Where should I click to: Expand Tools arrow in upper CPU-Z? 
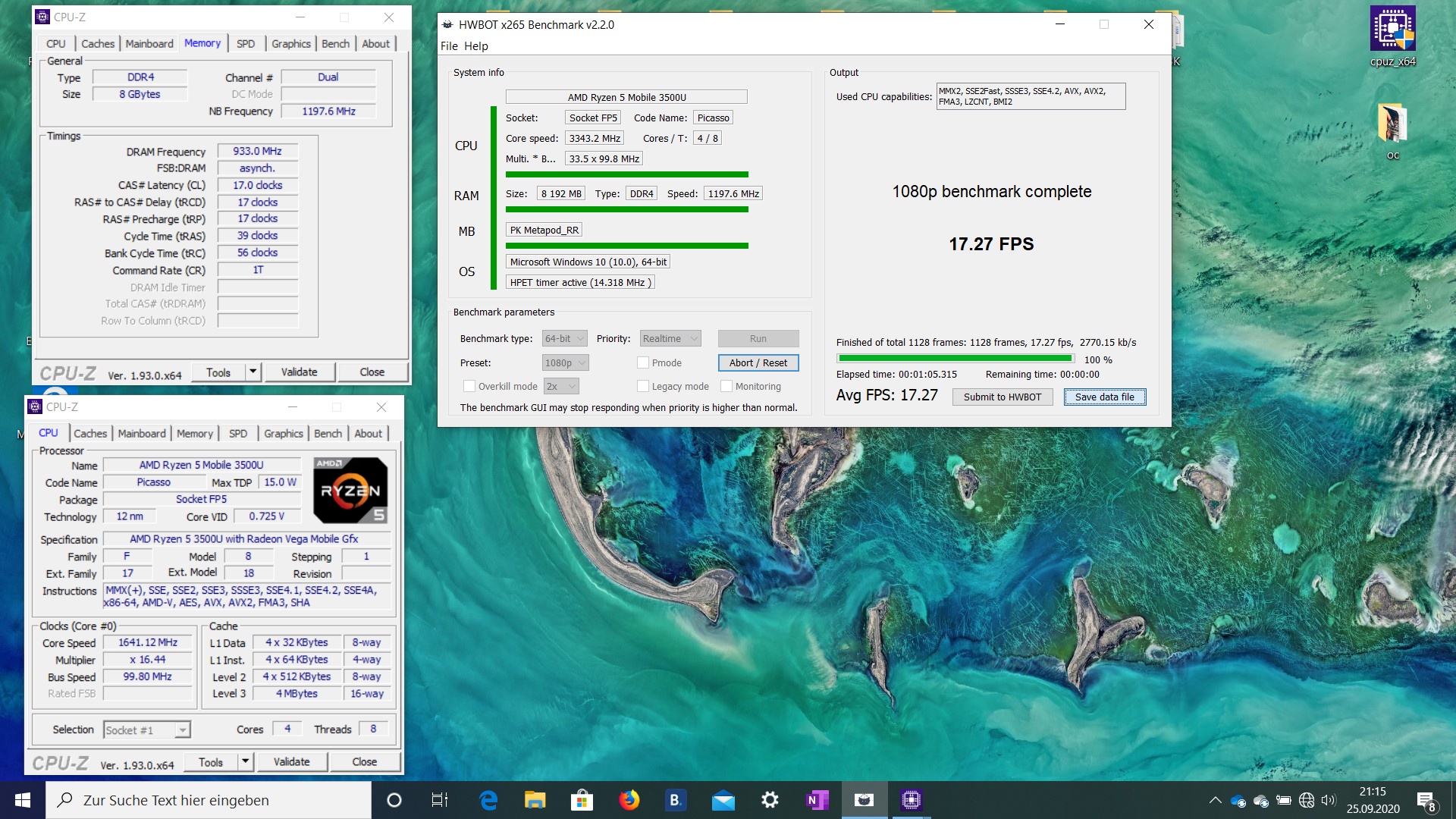(253, 372)
